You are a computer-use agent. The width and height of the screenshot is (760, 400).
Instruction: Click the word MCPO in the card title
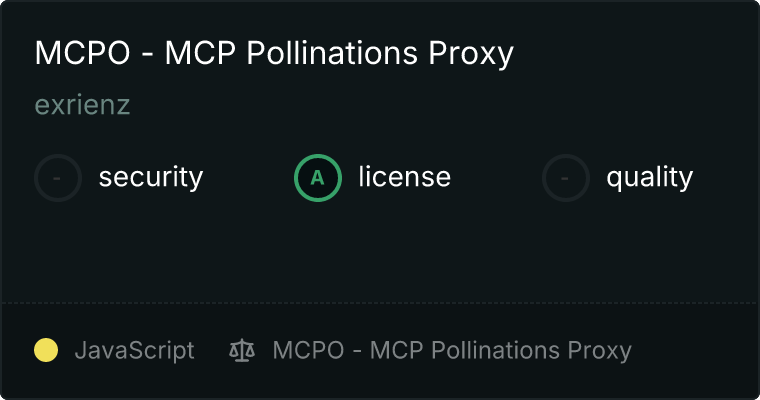tap(82, 53)
